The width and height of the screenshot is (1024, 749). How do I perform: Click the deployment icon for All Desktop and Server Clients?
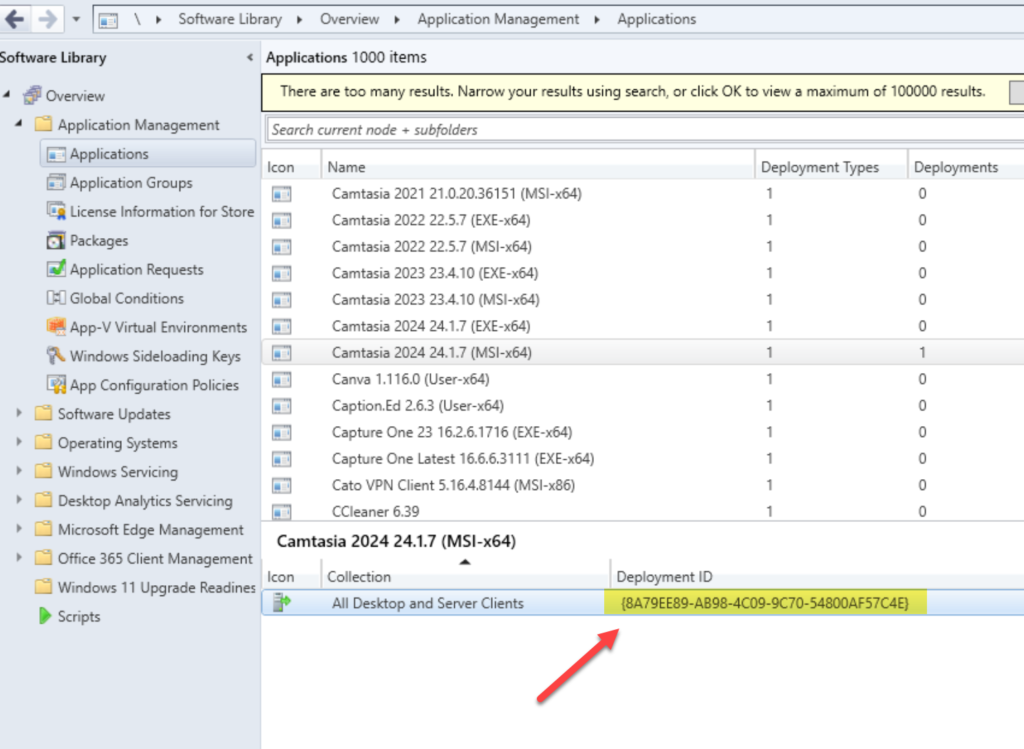(281, 602)
